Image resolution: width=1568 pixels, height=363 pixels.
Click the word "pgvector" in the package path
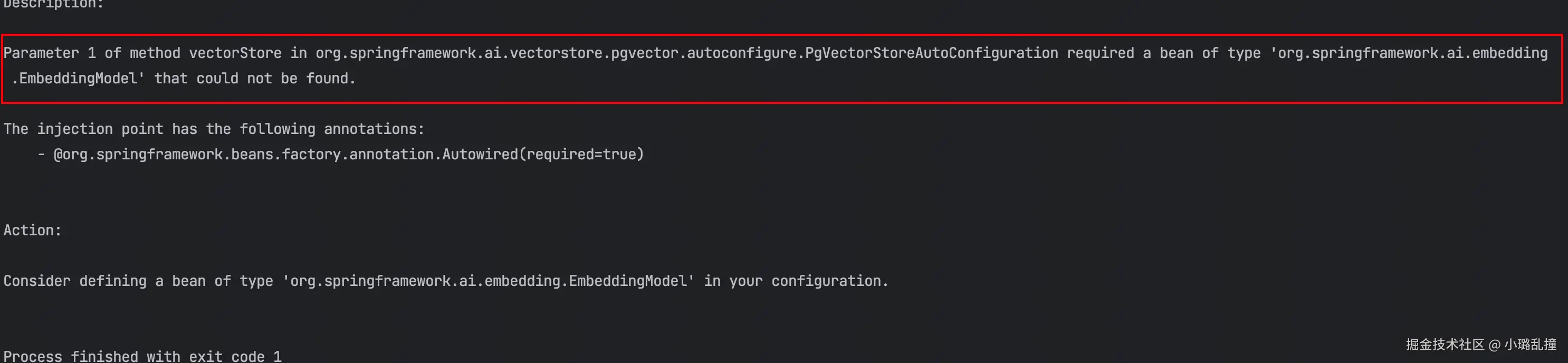tap(645, 54)
